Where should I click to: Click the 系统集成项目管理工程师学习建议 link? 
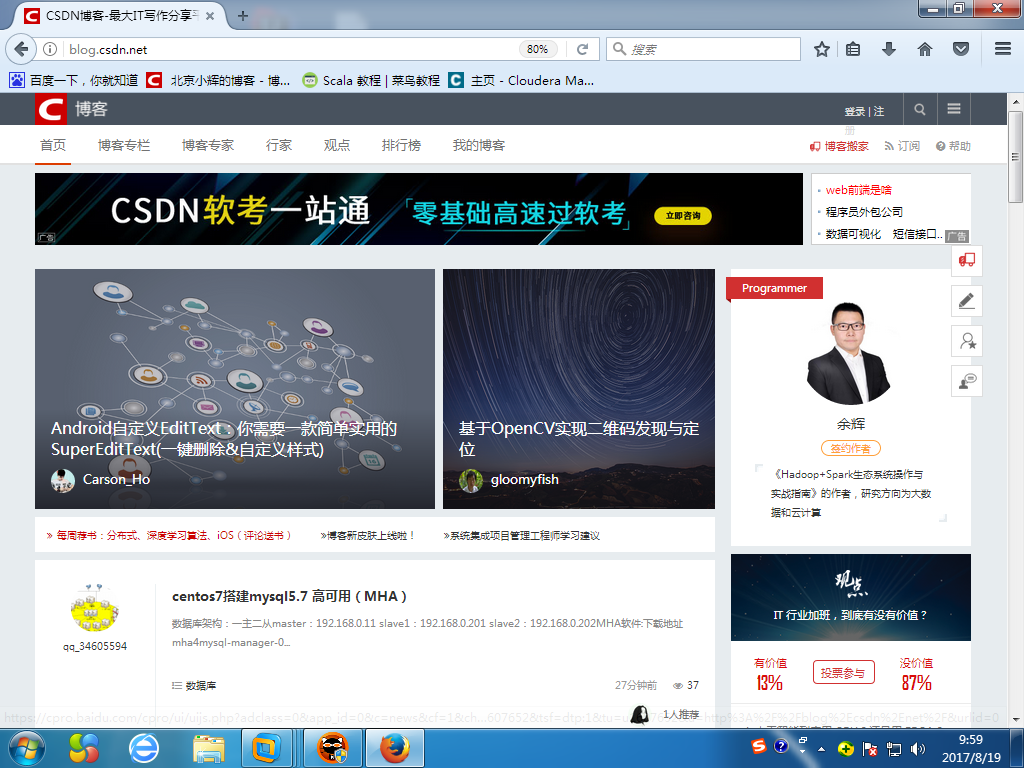[521, 536]
